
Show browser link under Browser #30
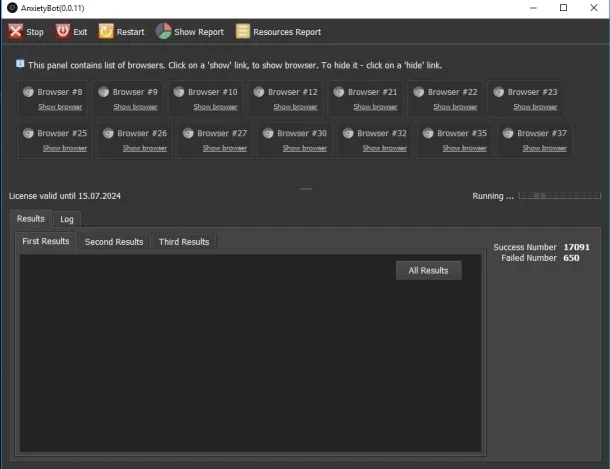point(305,148)
